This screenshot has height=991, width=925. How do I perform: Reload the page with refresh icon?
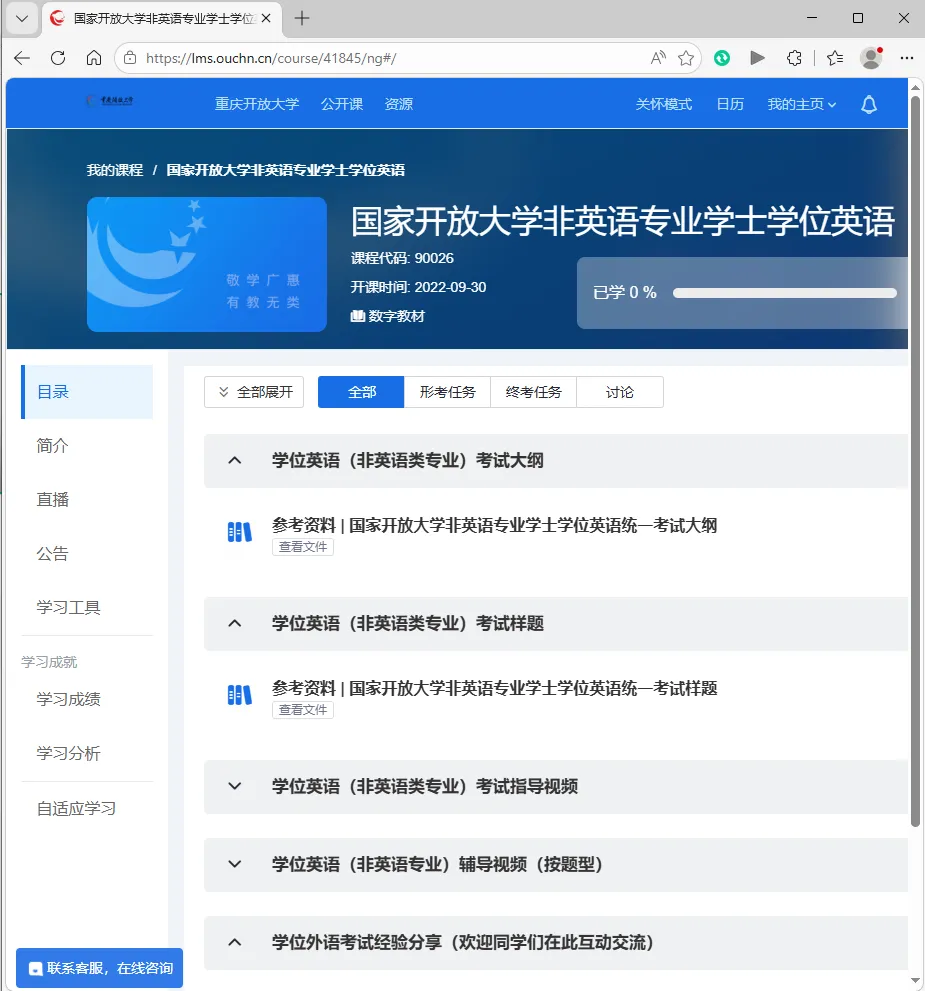point(58,58)
